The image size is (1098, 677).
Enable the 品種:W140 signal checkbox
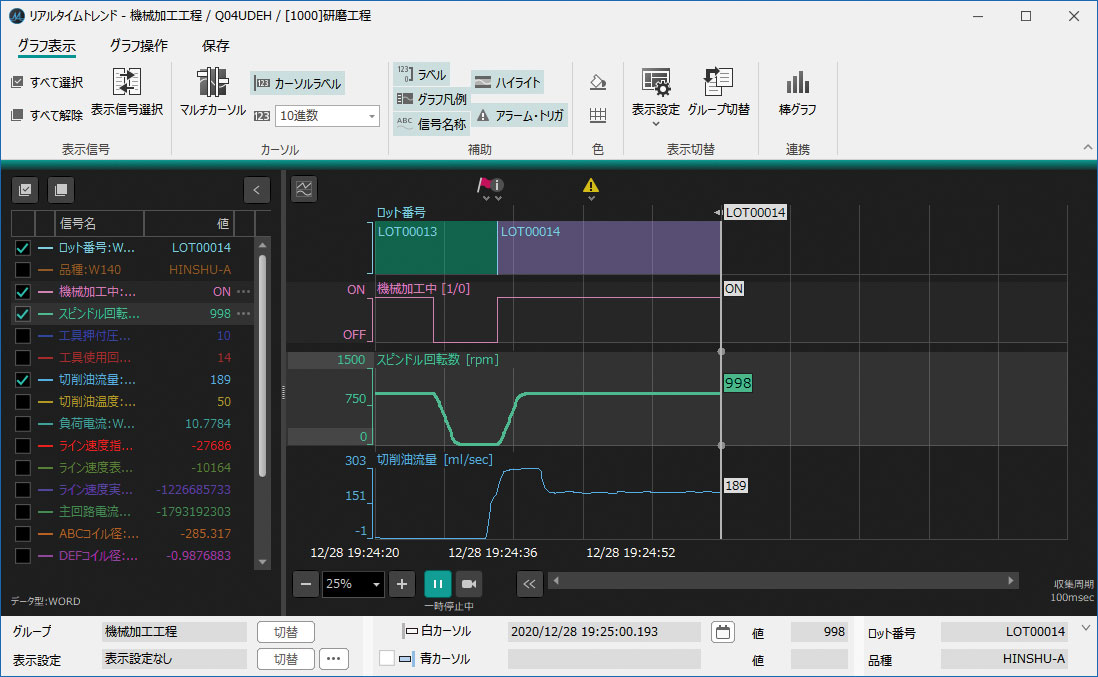pos(23,270)
